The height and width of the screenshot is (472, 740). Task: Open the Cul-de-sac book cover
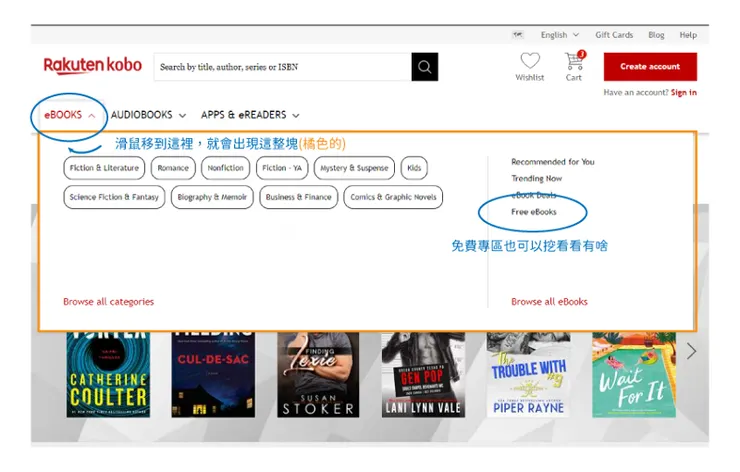[213, 375]
